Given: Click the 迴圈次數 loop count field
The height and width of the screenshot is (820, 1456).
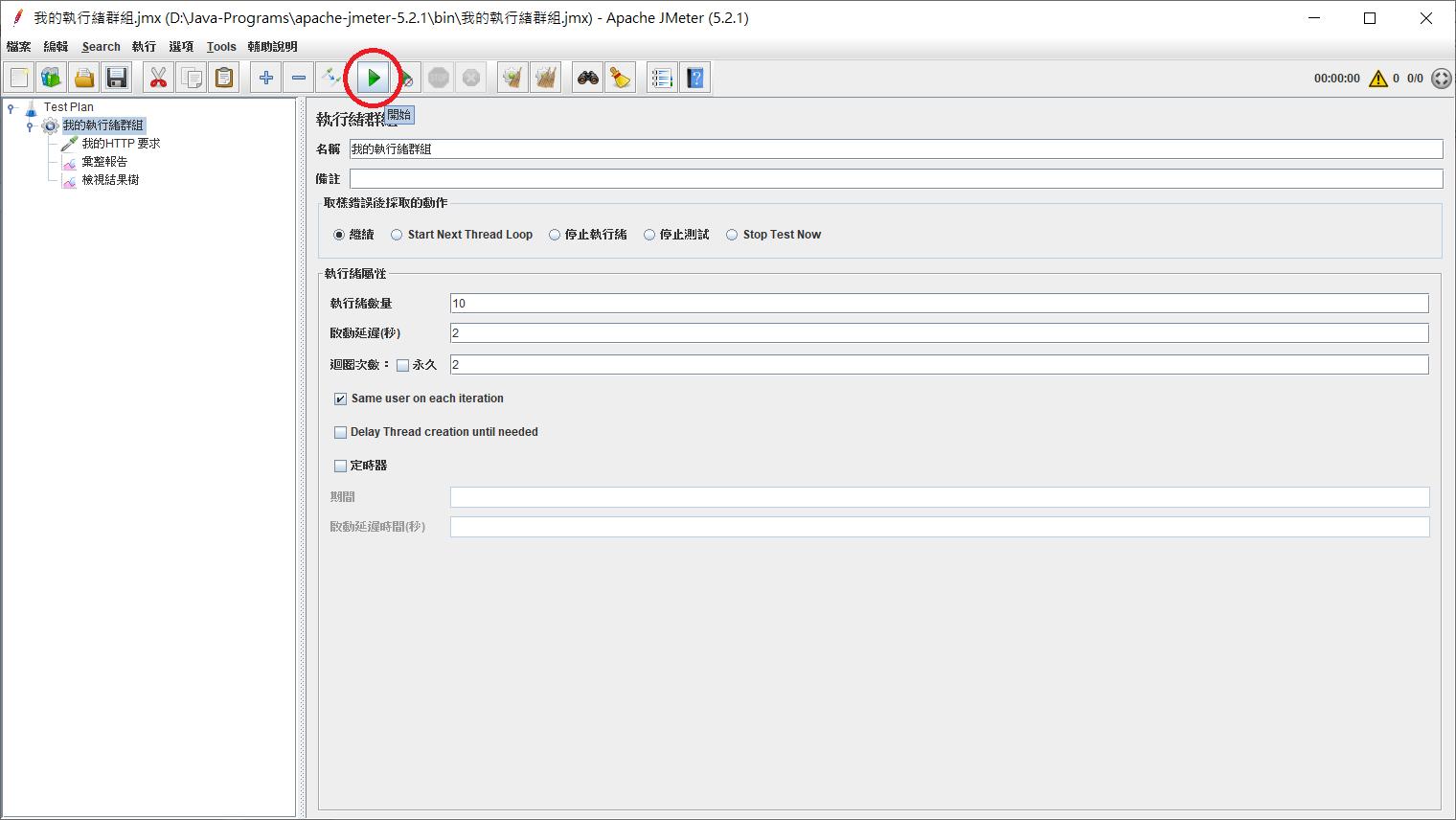Looking at the screenshot, I should click(x=939, y=365).
